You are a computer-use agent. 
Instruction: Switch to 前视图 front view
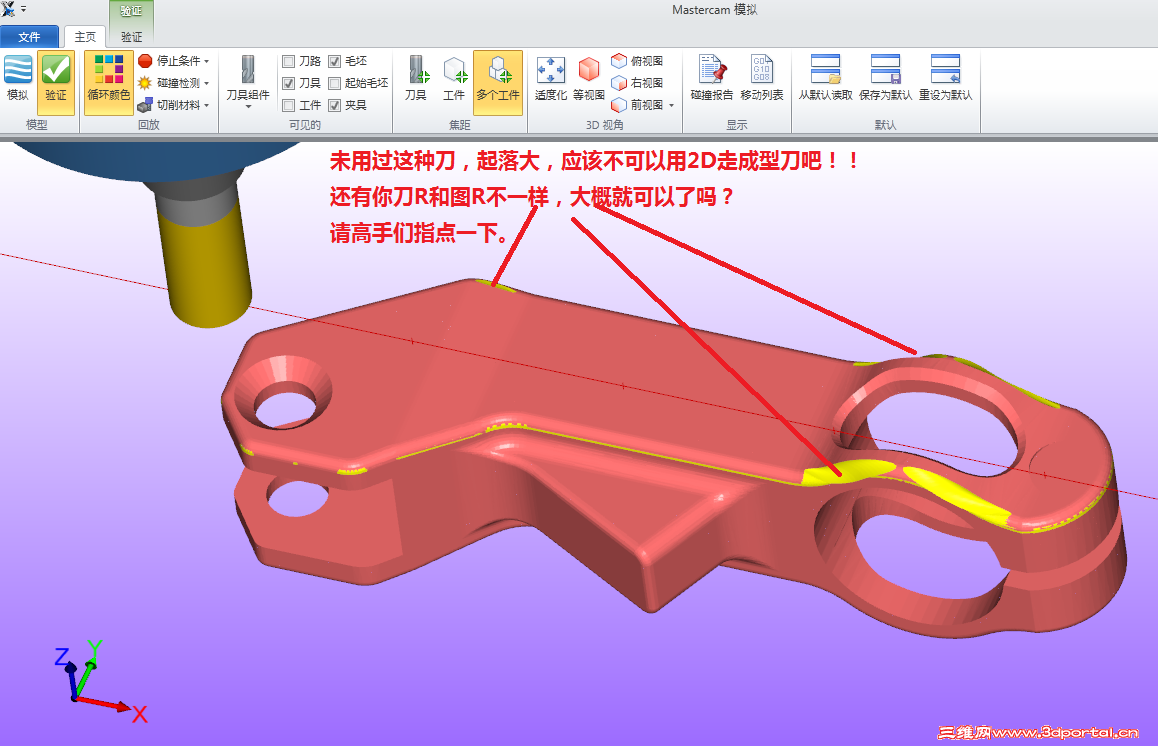pos(637,105)
